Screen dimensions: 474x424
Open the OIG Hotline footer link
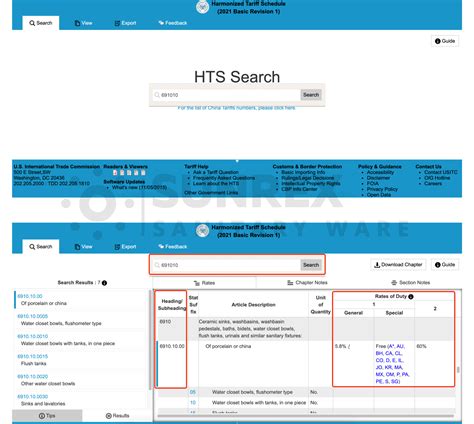tap(437, 178)
